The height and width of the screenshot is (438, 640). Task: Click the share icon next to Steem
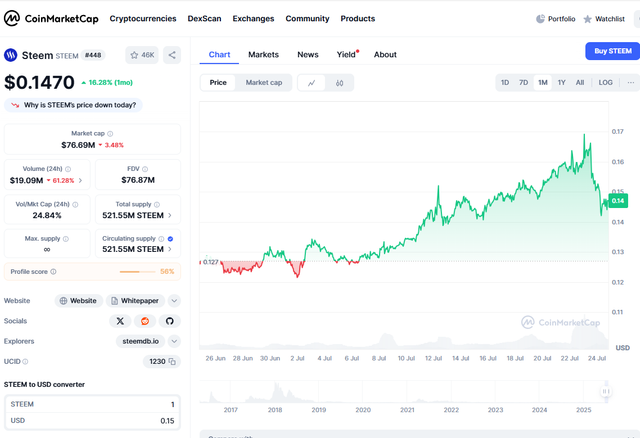point(172,55)
